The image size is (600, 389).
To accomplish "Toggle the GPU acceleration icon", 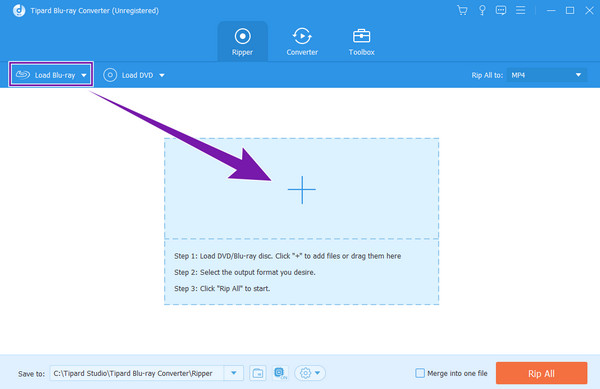I will [x=280, y=373].
